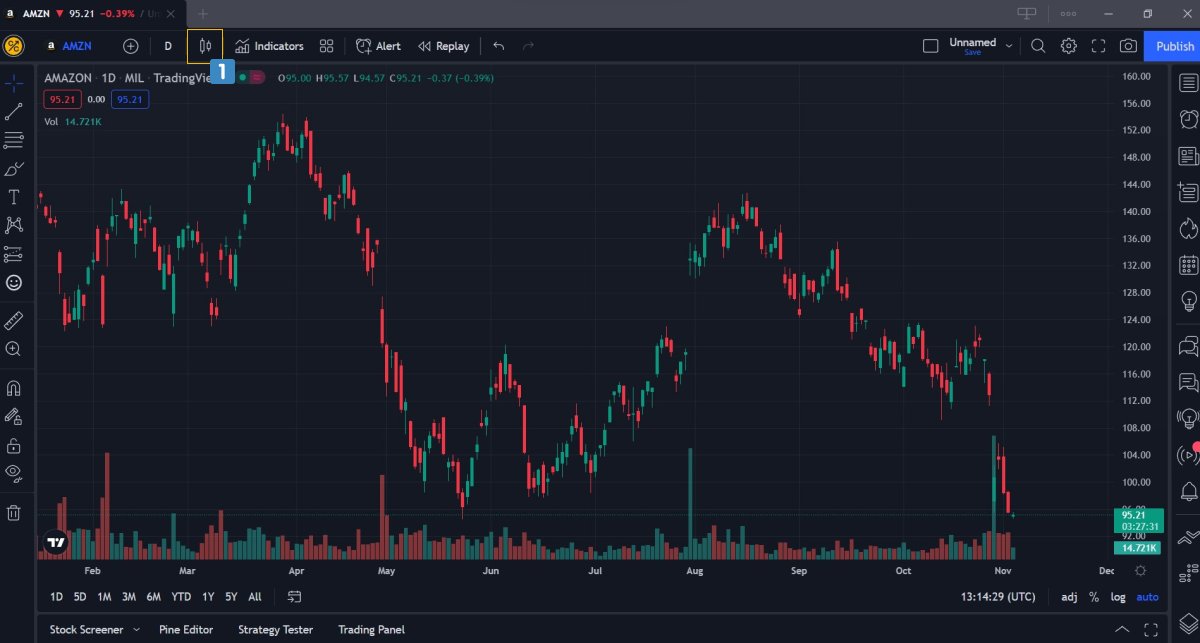Toggle auto scale
The height and width of the screenshot is (643, 1200).
pyautogui.click(x=1147, y=597)
